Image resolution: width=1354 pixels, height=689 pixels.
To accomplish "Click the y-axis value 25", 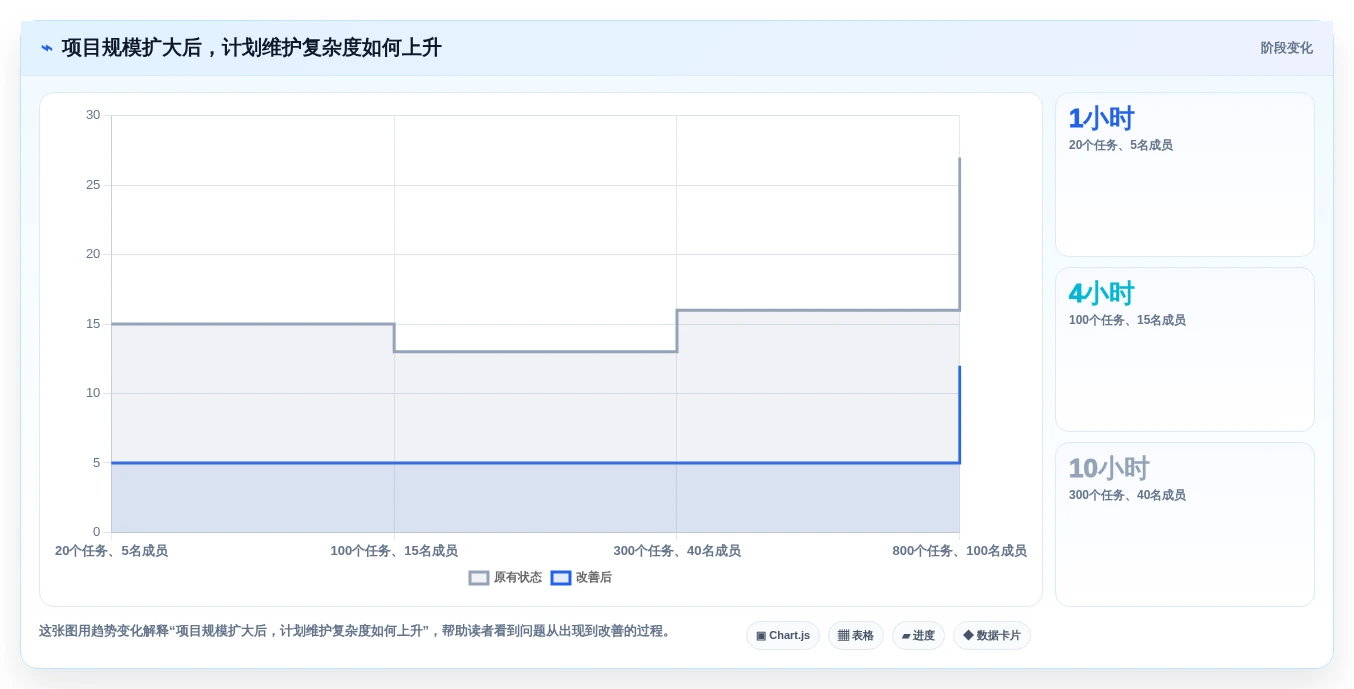I will pyautogui.click(x=93, y=185).
